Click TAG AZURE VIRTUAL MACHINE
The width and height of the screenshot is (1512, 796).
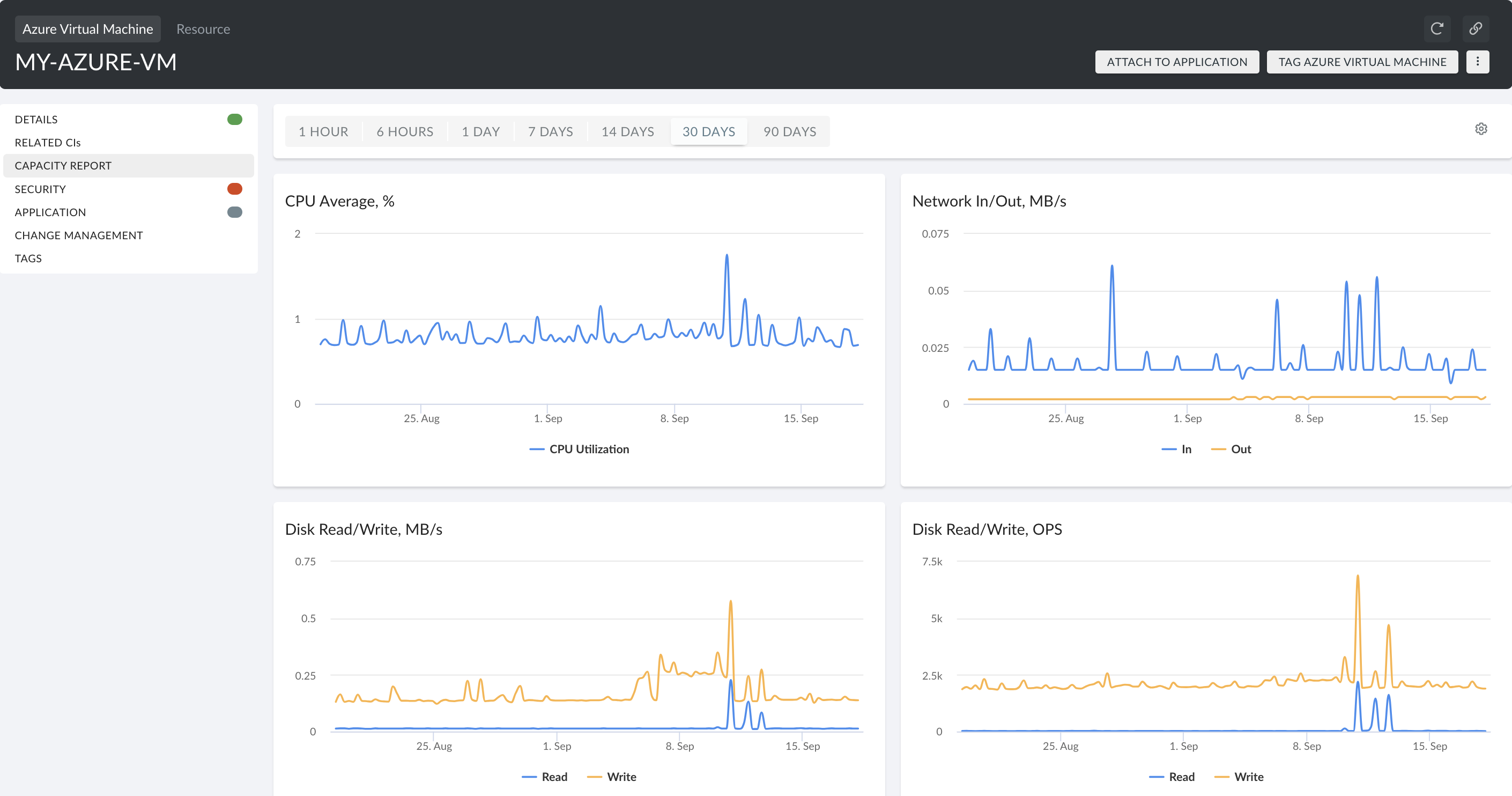pyautogui.click(x=1362, y=62)
